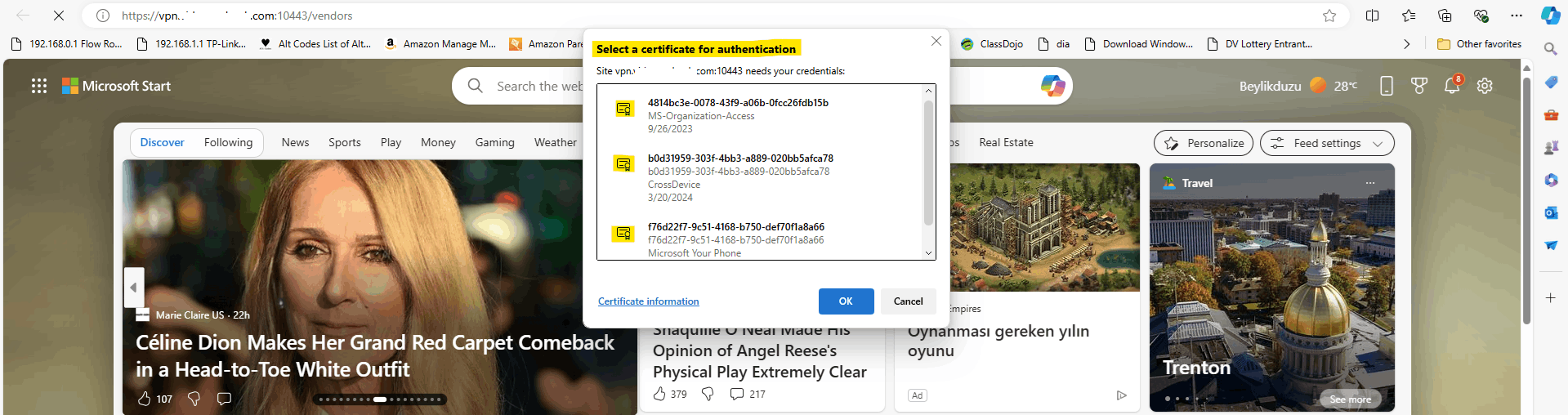
Task: Open the Money feed tab
Action: click(438, 143)
